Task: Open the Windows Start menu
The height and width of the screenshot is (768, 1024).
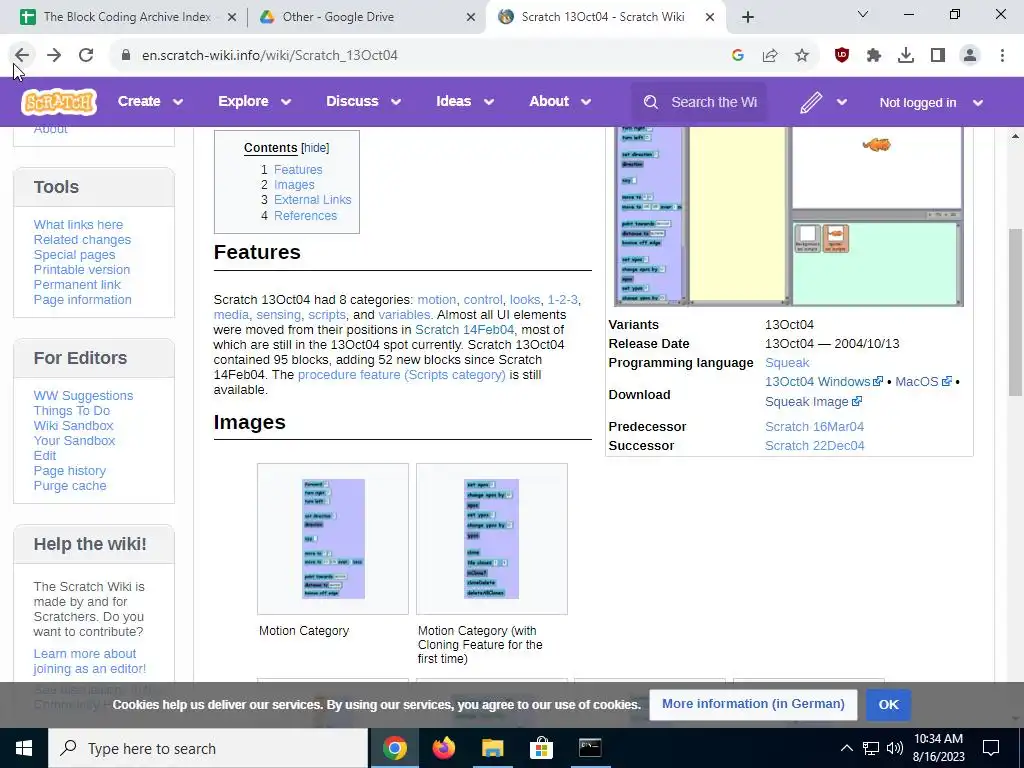Action: tap(24, 748)
